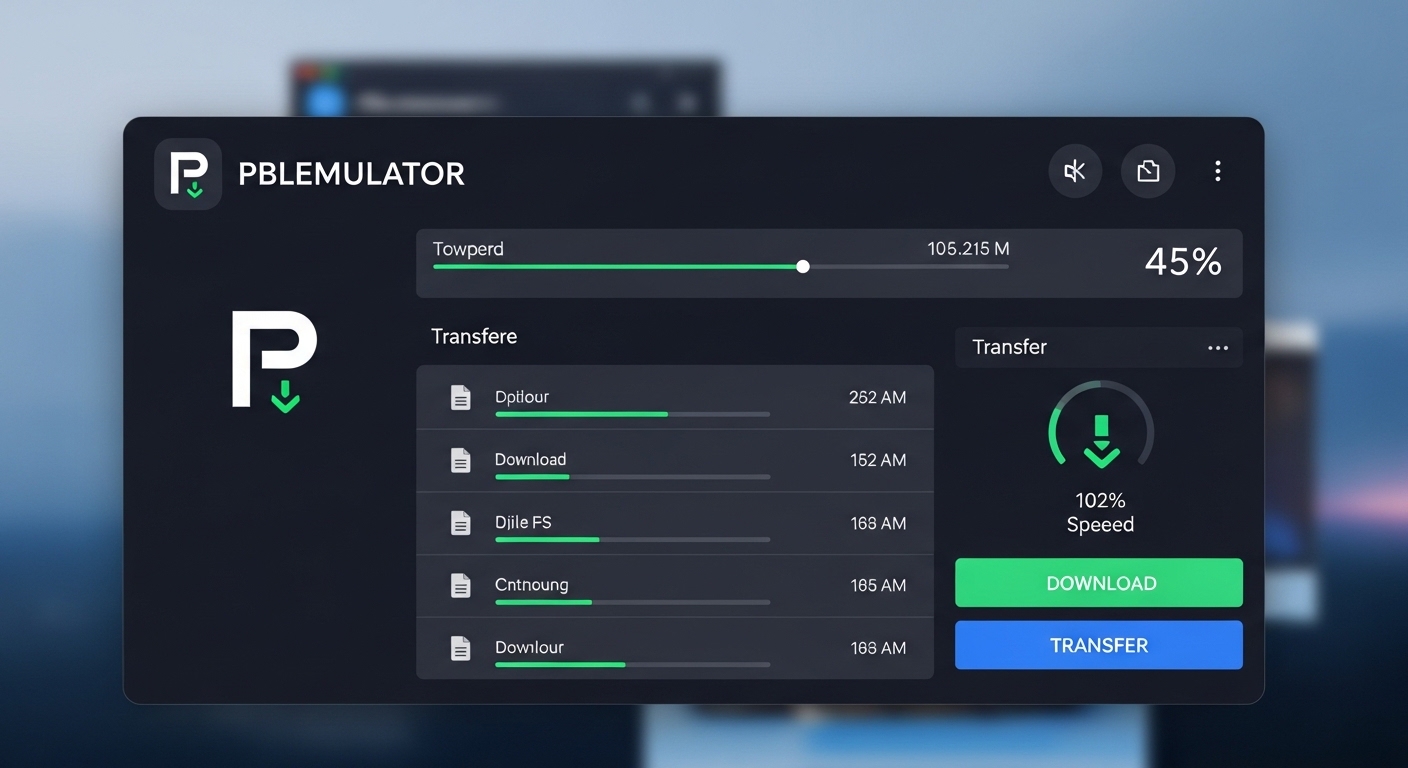
Task: Click the 45% progress value
Action: (1183, 262)
